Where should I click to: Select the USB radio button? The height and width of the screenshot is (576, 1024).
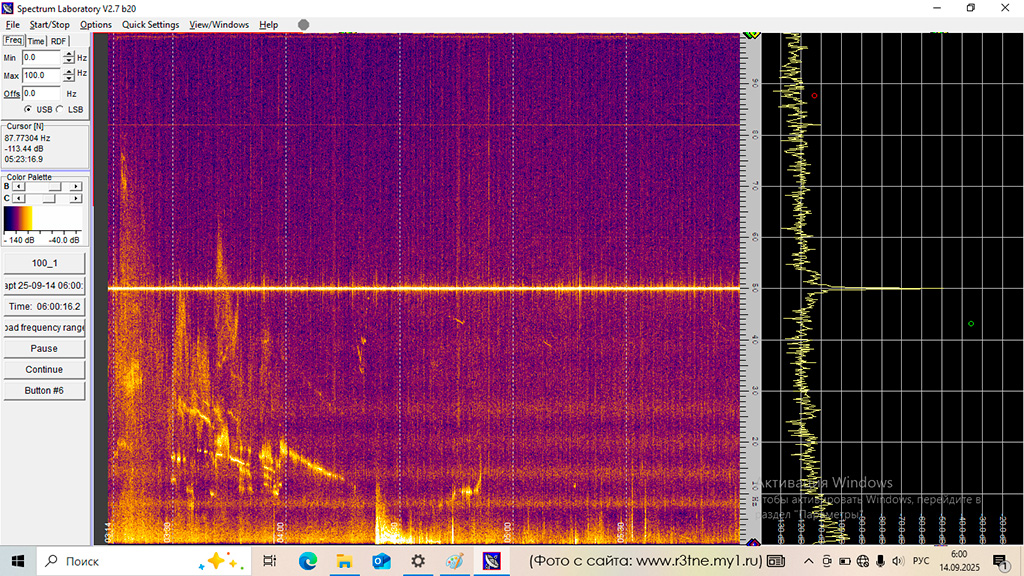pos(28,109)
